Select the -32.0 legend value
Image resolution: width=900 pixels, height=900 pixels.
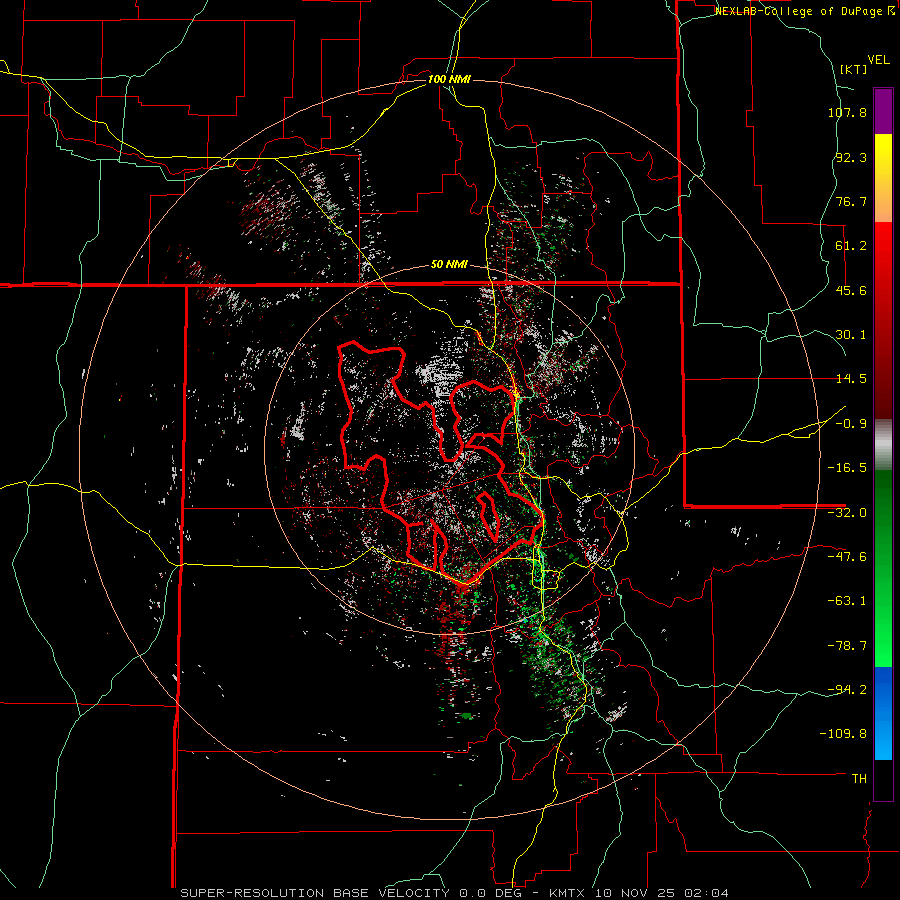847,513
